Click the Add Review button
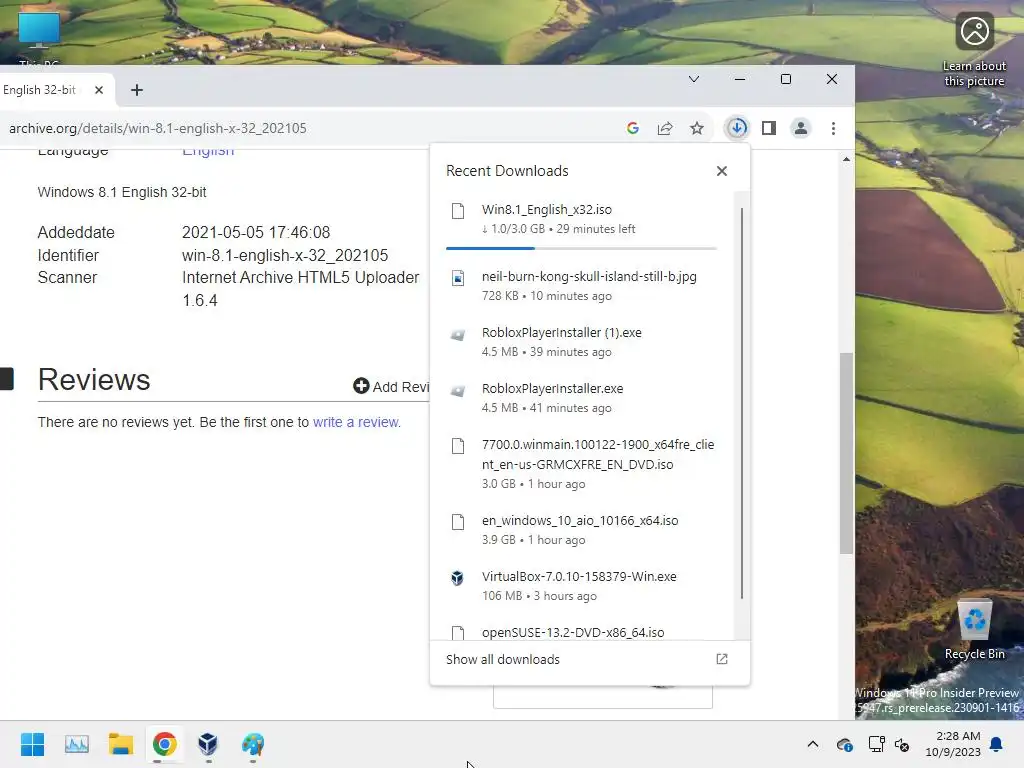The height and width of the screenshot is (768, 1024). coord(391,387)
